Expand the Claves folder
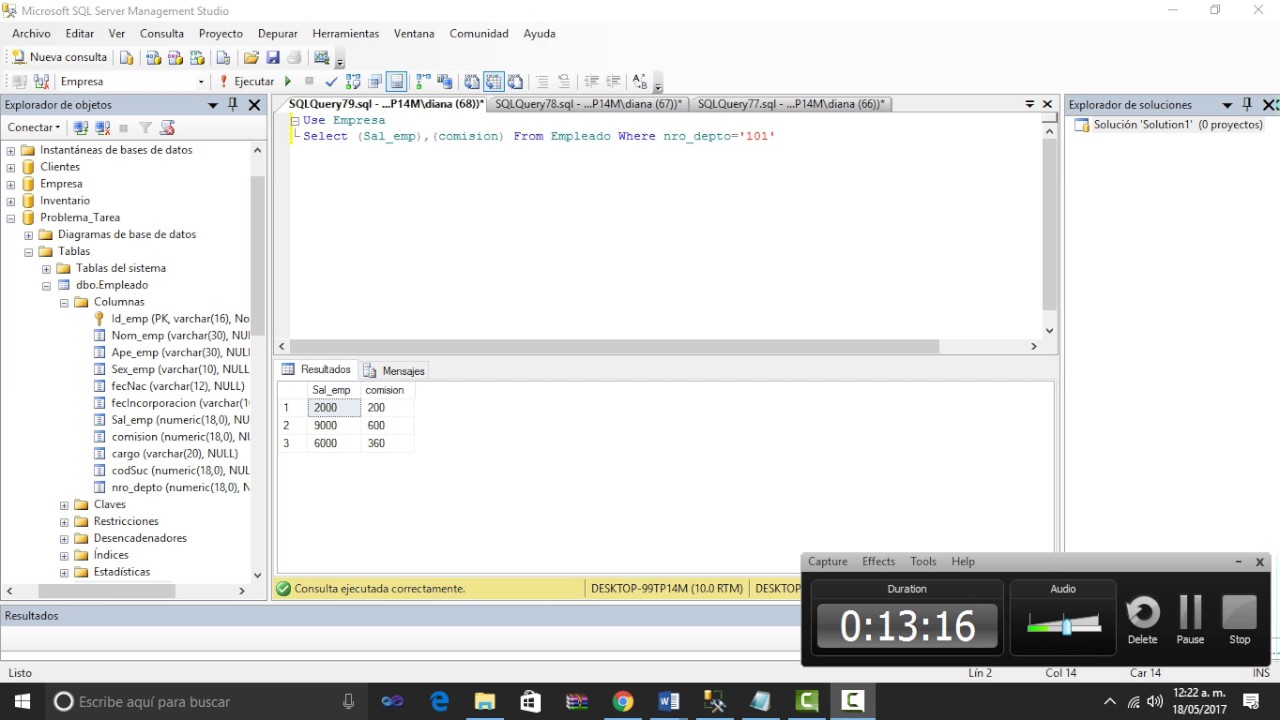The image size is (1280, 720). 65,505
